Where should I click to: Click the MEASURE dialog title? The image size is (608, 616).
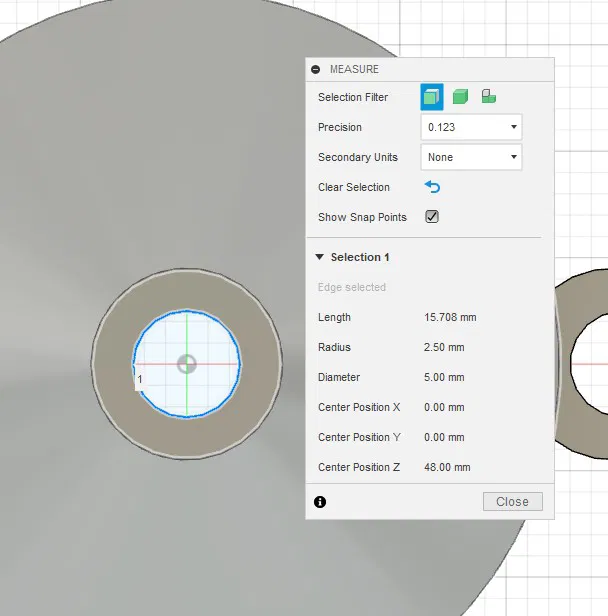[354, 70]
